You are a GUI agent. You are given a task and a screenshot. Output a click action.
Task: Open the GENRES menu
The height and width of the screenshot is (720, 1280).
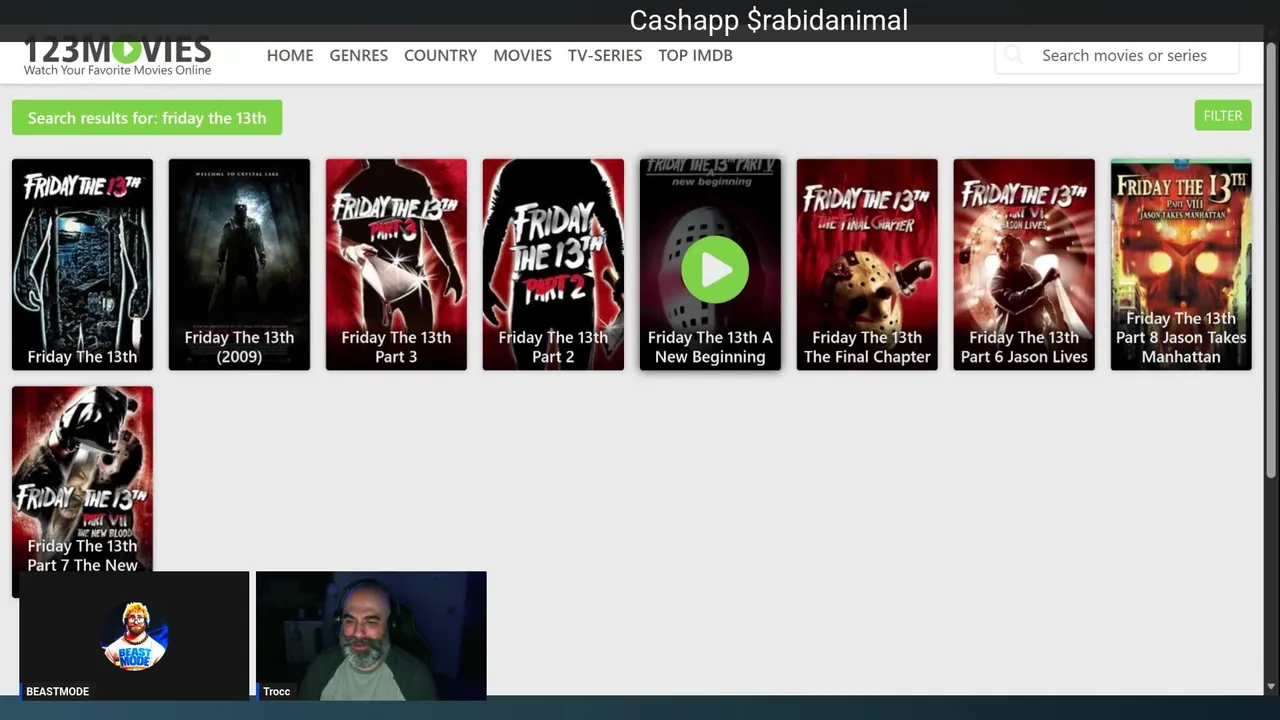click(x=358, y=55)
